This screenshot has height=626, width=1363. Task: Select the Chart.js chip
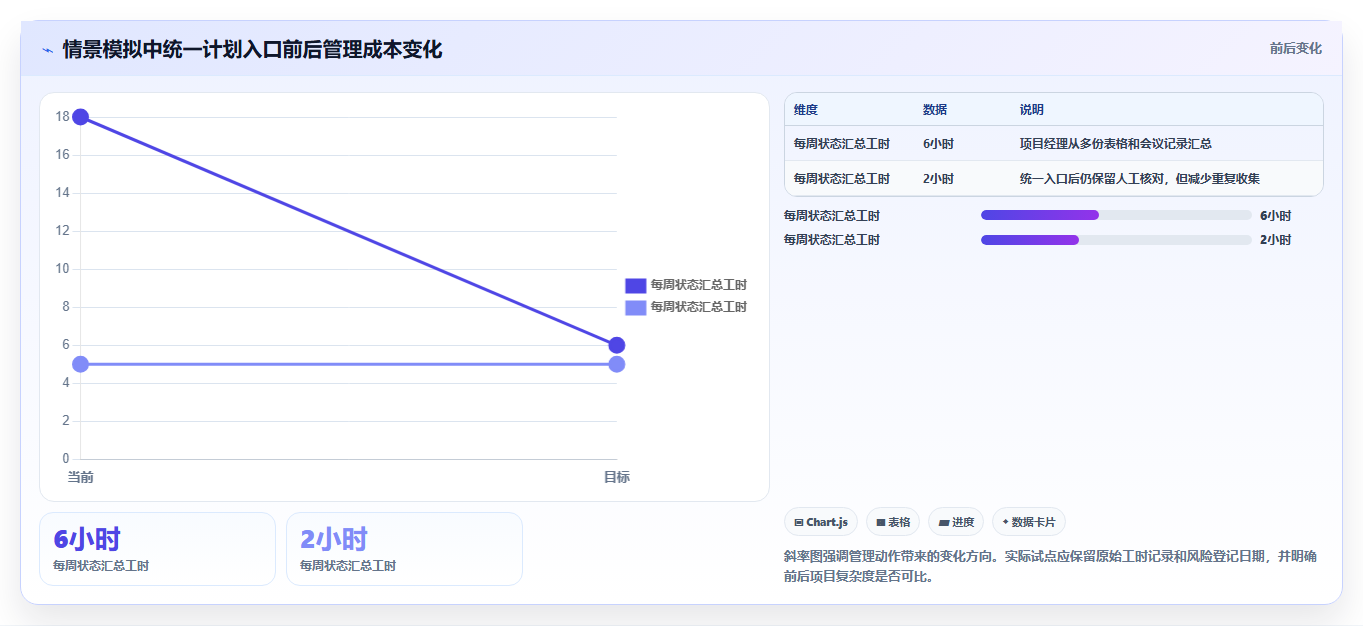(821, 522)
